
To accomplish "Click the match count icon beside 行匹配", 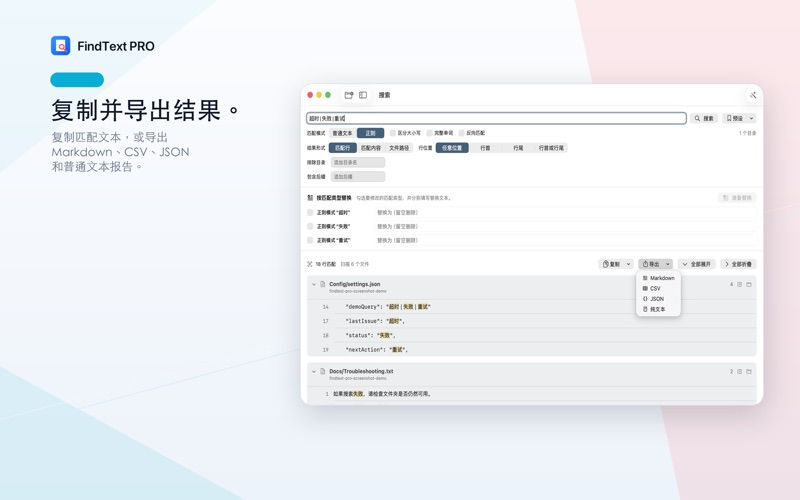I will coord(310,264).
